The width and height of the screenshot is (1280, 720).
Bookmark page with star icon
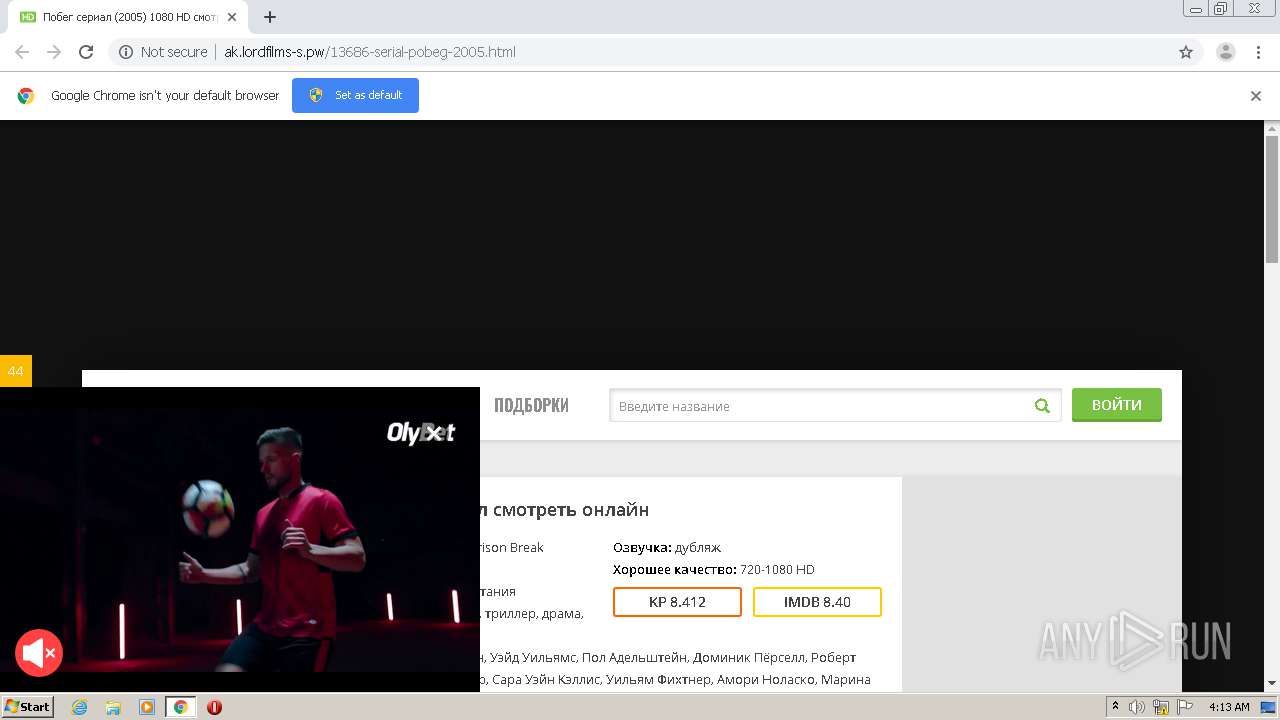pyautogui.click(x=1186, y=52)
